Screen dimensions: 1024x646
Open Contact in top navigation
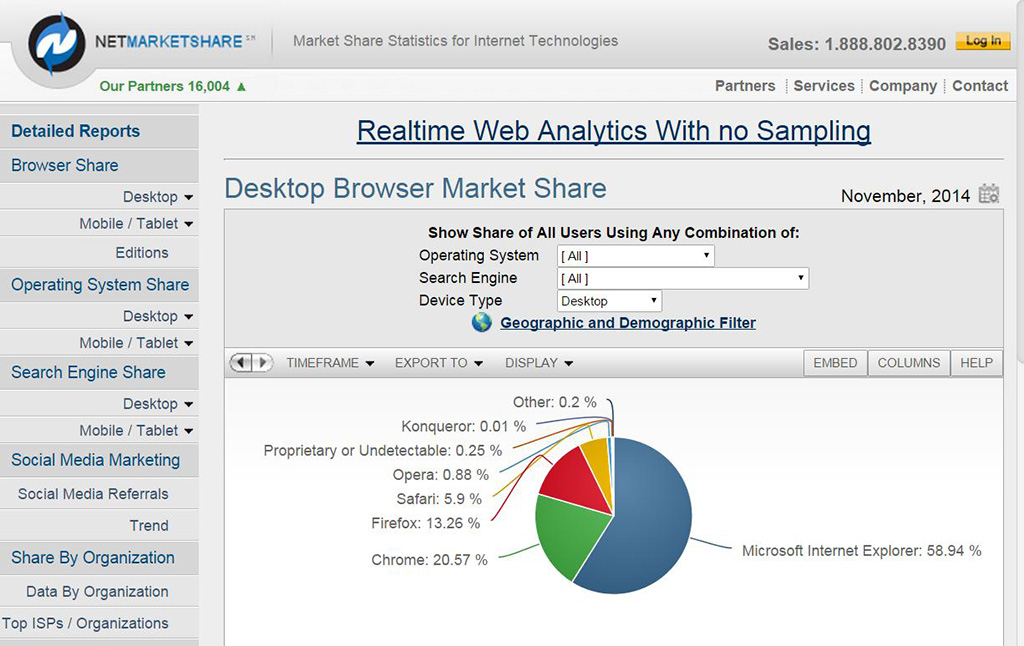coord(980,86)
